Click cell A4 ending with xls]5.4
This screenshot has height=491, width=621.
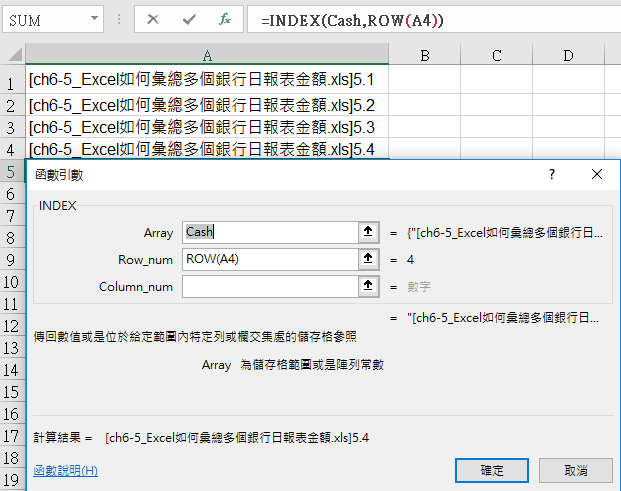[207, 149]
